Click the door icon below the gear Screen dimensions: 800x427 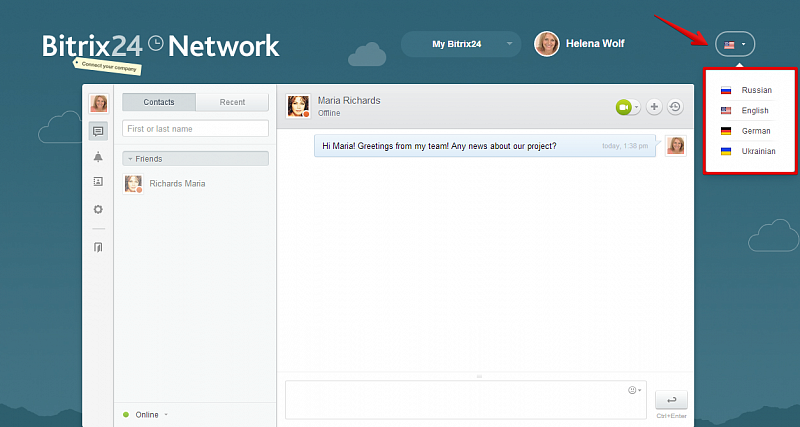tap(98, 247)
